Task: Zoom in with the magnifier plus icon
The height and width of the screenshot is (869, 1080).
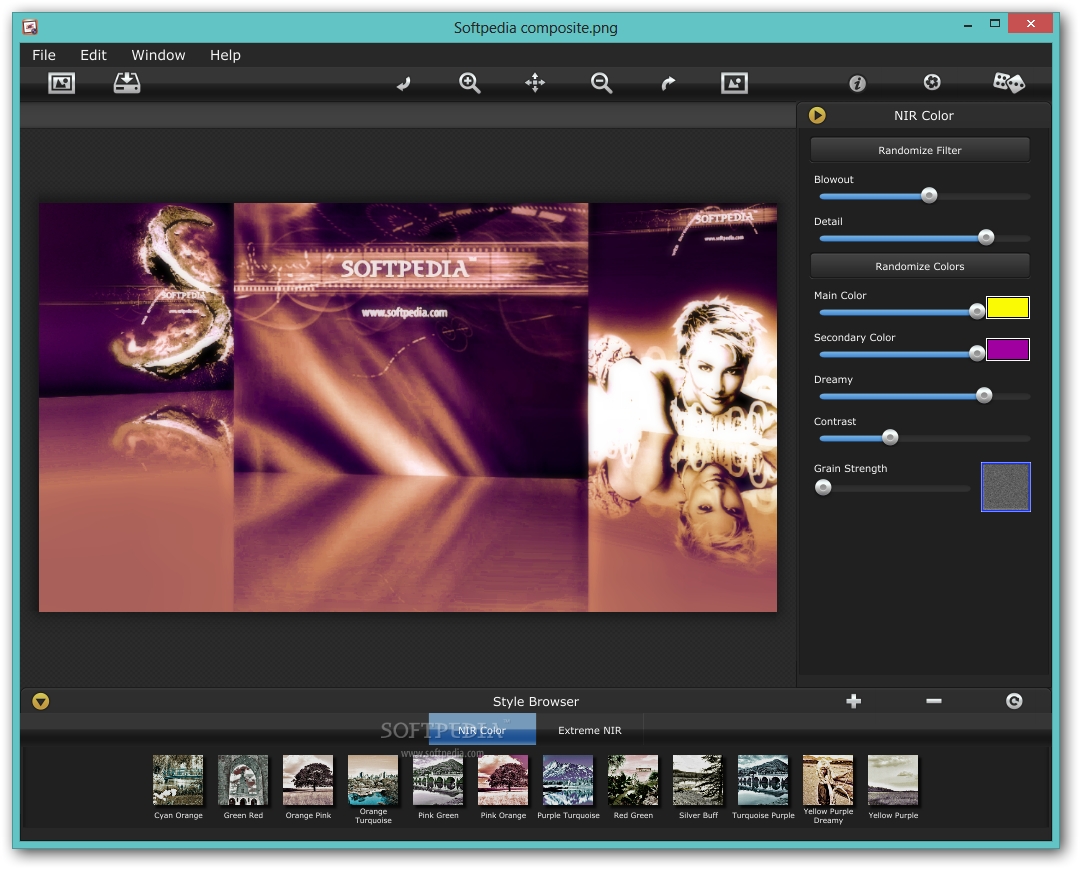Action: 470,83
